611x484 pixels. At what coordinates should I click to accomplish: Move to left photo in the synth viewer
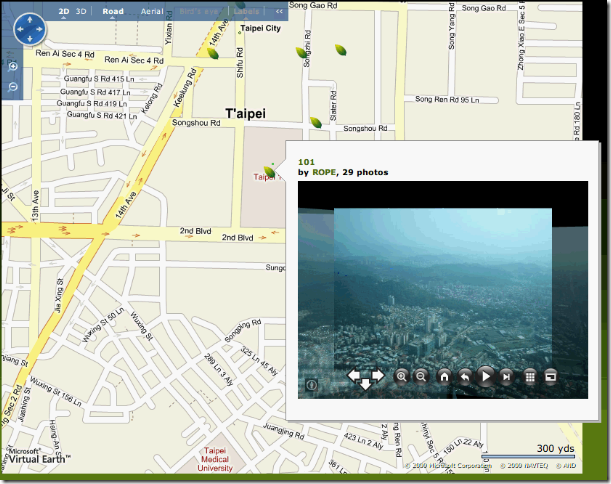[354, 376]
